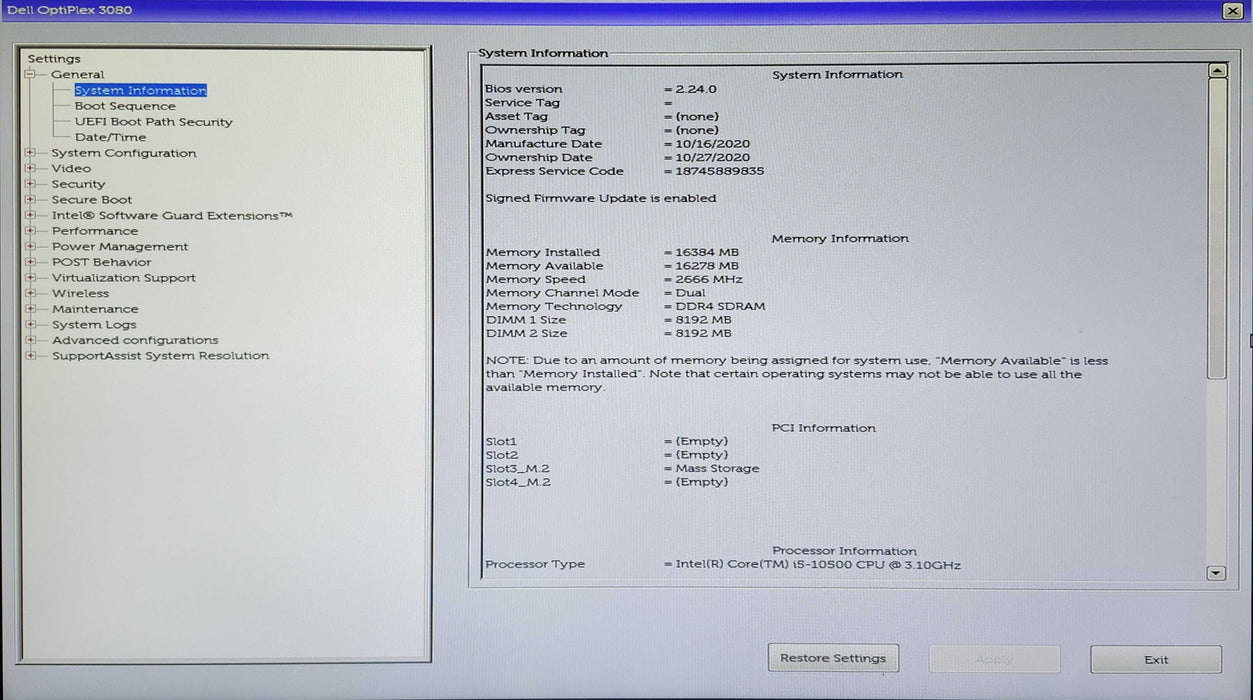This screenshot has width=1253, height=700.
Task: Select the Advanced configurations label
Action: pos(135,340)
